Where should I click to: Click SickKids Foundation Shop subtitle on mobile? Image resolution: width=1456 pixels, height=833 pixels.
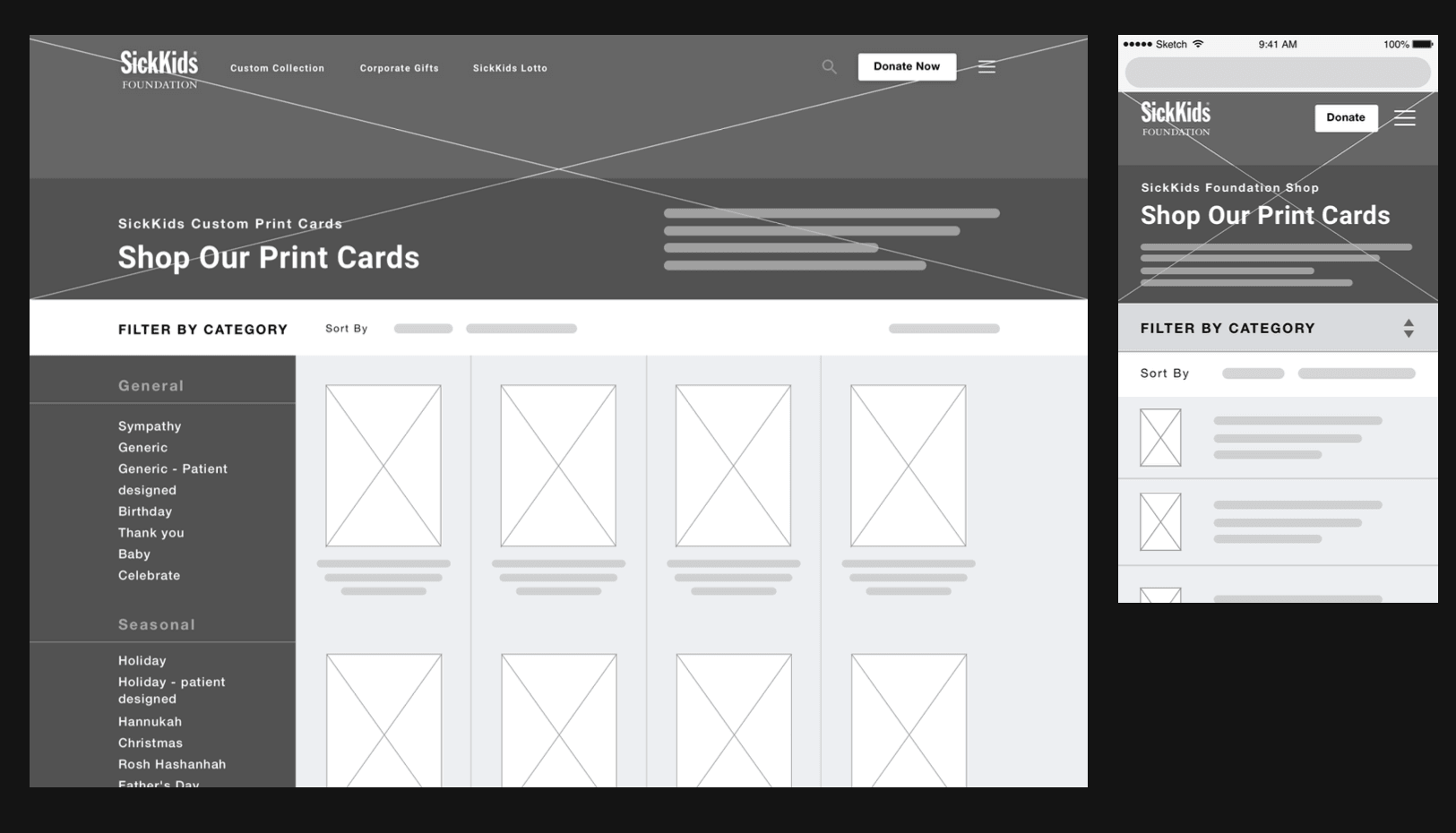(1230, 188)
